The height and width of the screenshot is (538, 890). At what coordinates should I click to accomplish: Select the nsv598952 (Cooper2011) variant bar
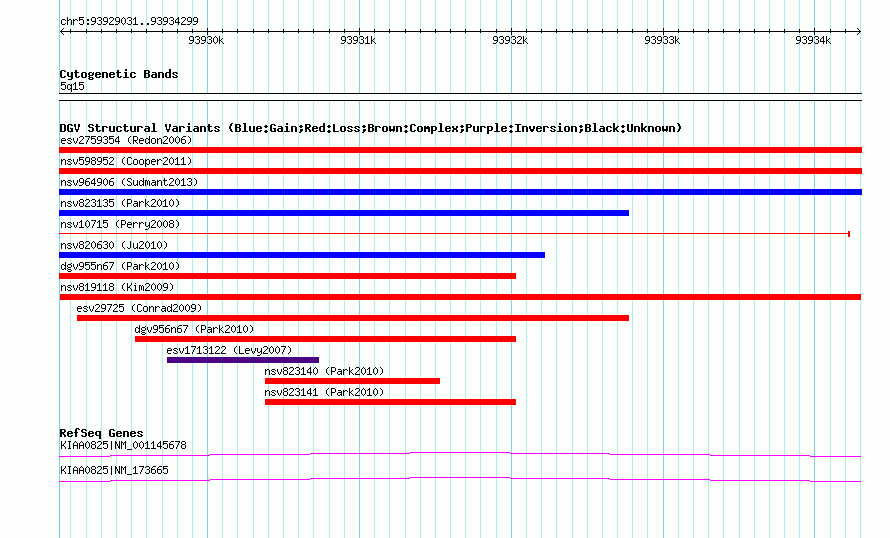(460, 171)
